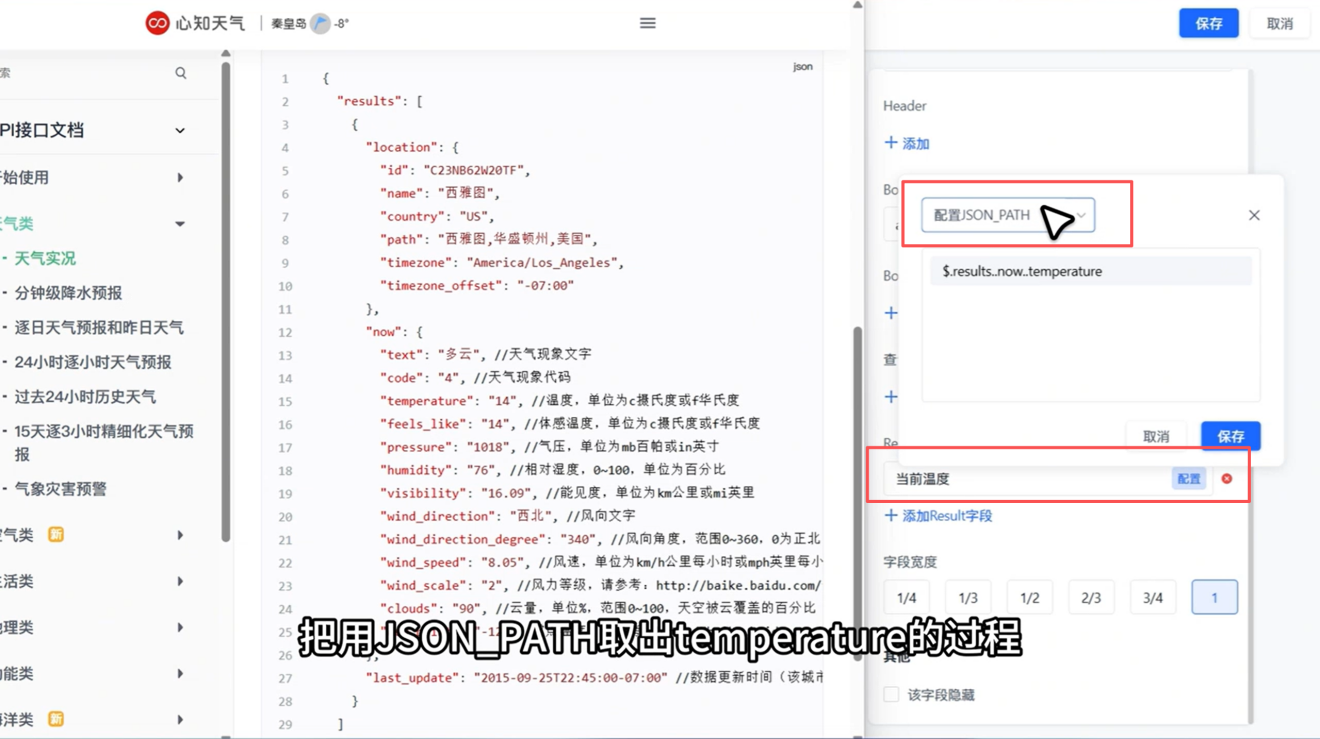Click the "humidity": "76" code line
Image resolution: width=1320 pixels, height=739 pixels.
pos(553,470)
